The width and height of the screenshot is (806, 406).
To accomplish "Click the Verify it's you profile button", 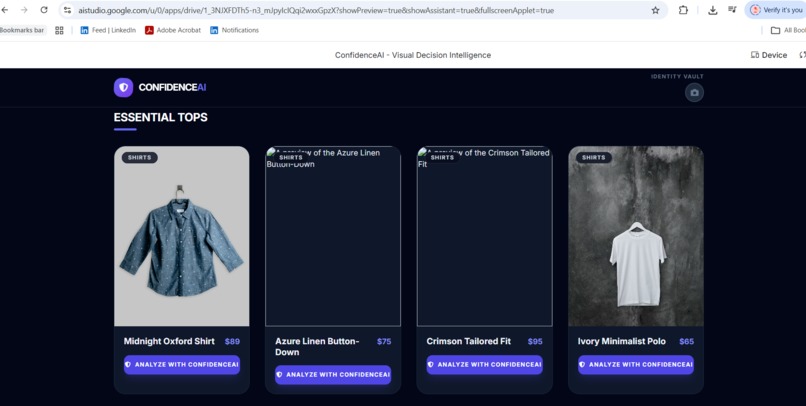I will pyautogui.click(x=776, y=10).
